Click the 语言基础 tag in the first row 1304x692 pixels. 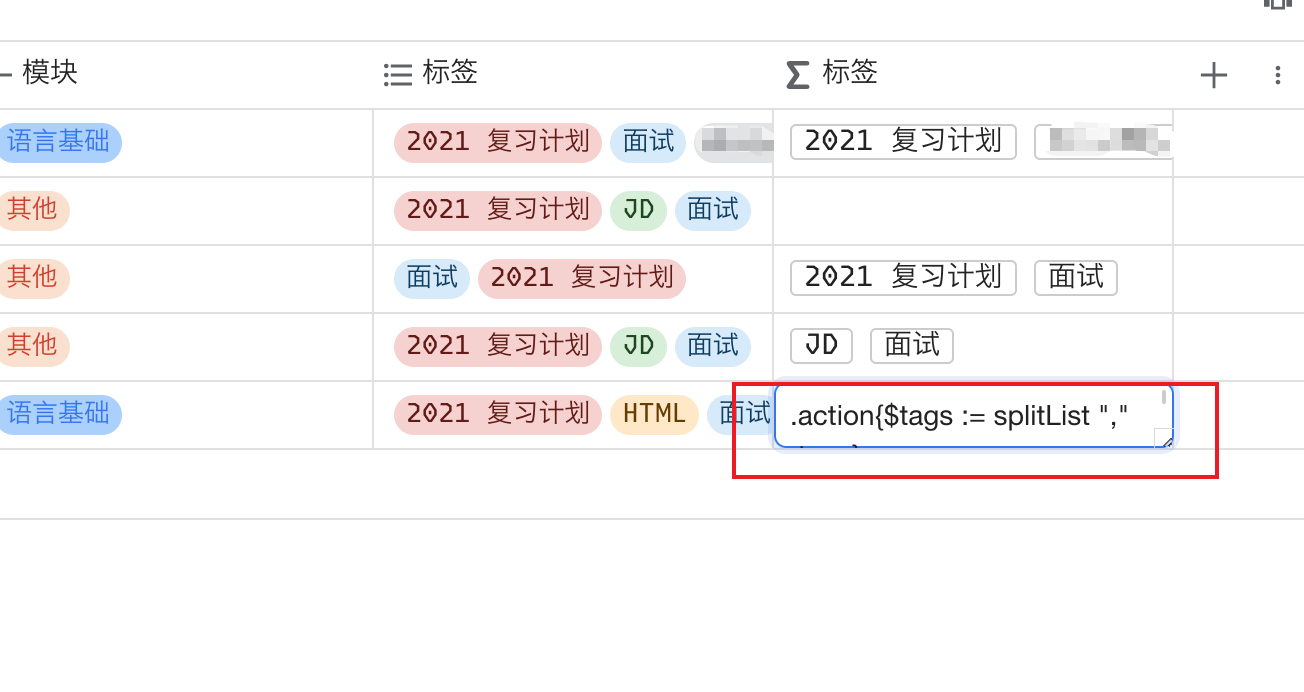point(58,142)
